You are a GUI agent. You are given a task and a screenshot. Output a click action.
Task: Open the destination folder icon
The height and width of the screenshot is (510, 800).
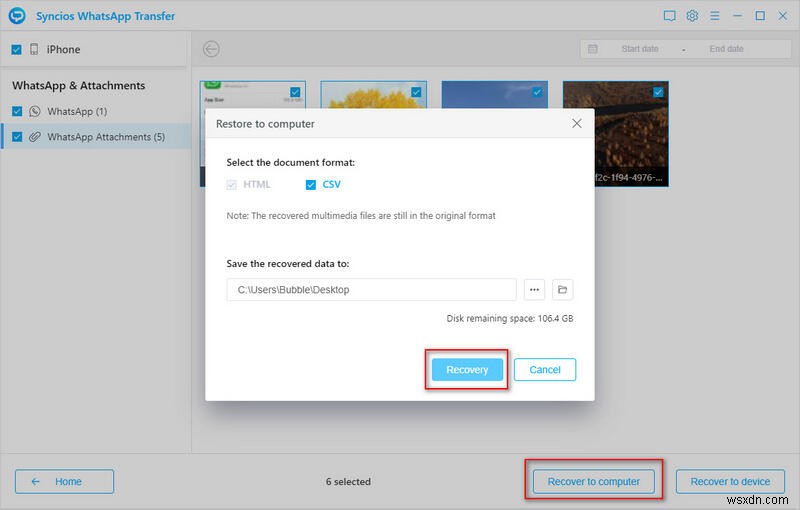(562, 290)
